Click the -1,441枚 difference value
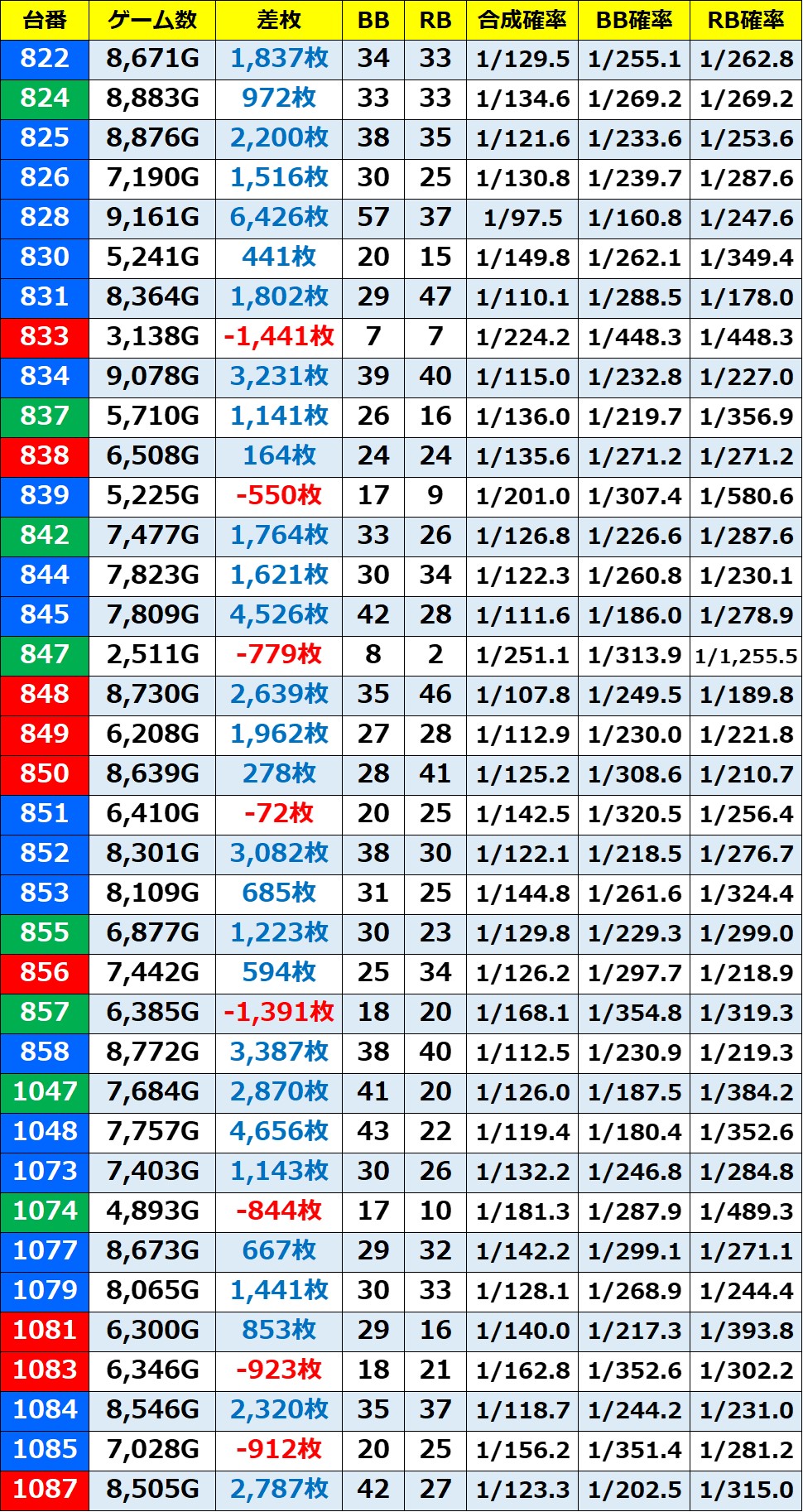Screen dimensions: 803x1512 point(279,338)
